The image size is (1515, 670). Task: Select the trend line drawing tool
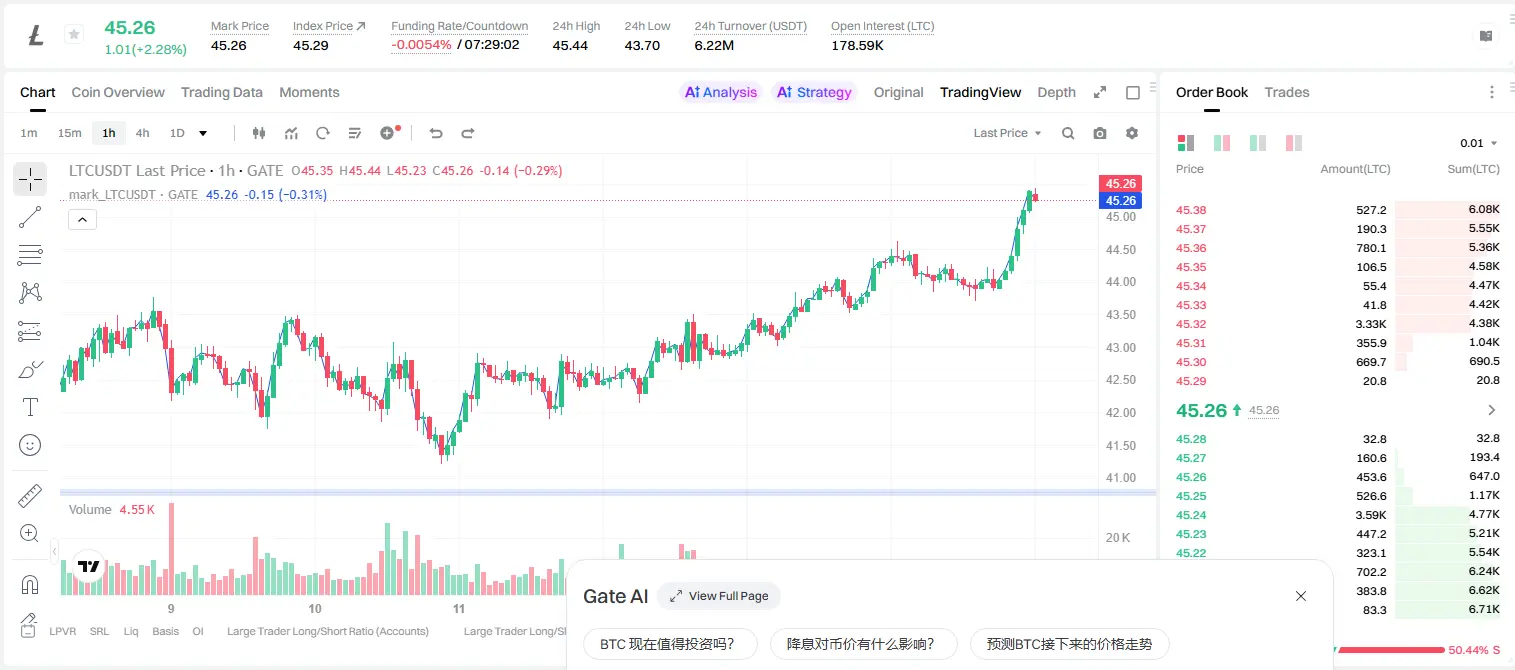click(30, 217)
